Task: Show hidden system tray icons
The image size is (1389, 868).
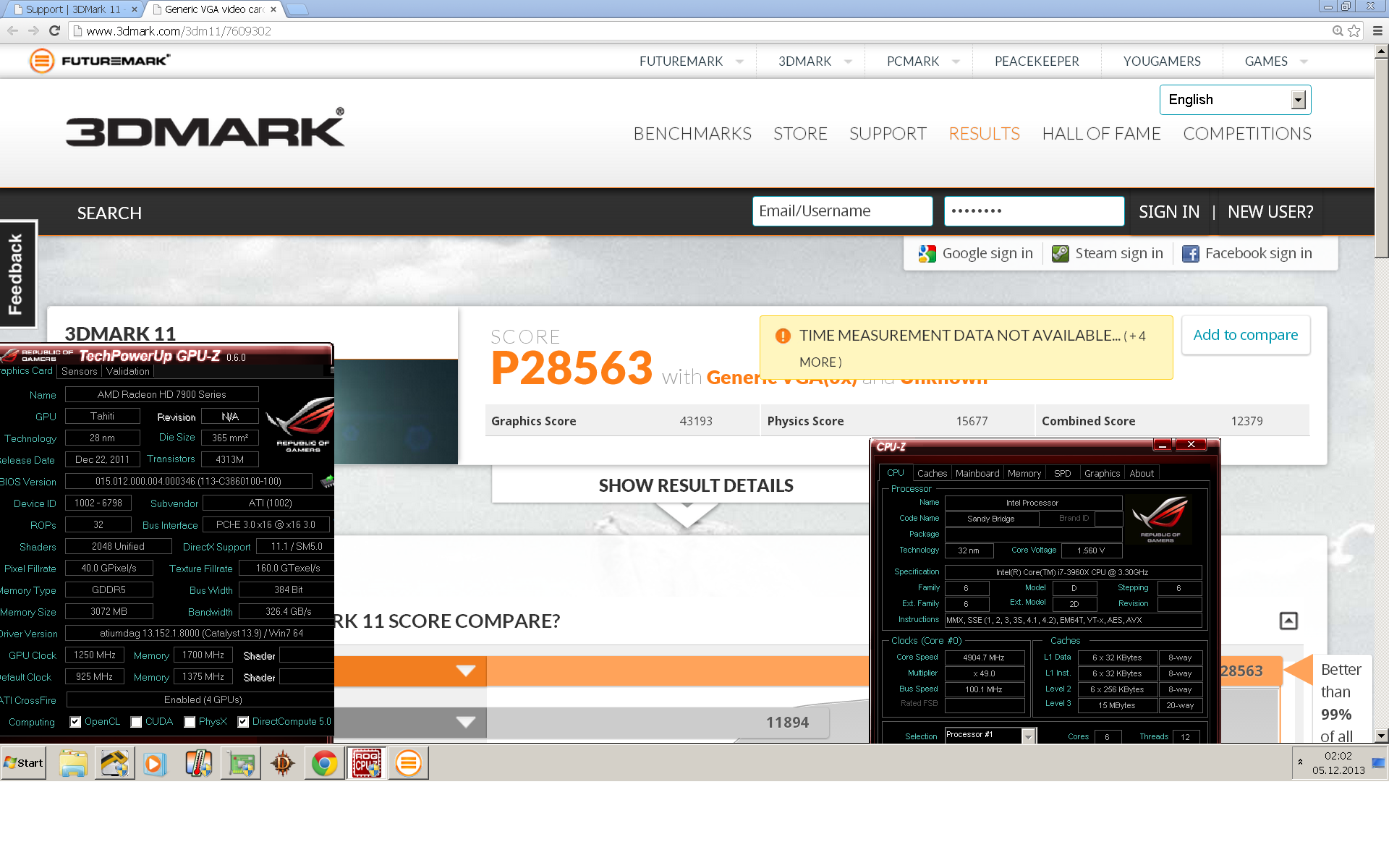Action: coord(1300,762)
